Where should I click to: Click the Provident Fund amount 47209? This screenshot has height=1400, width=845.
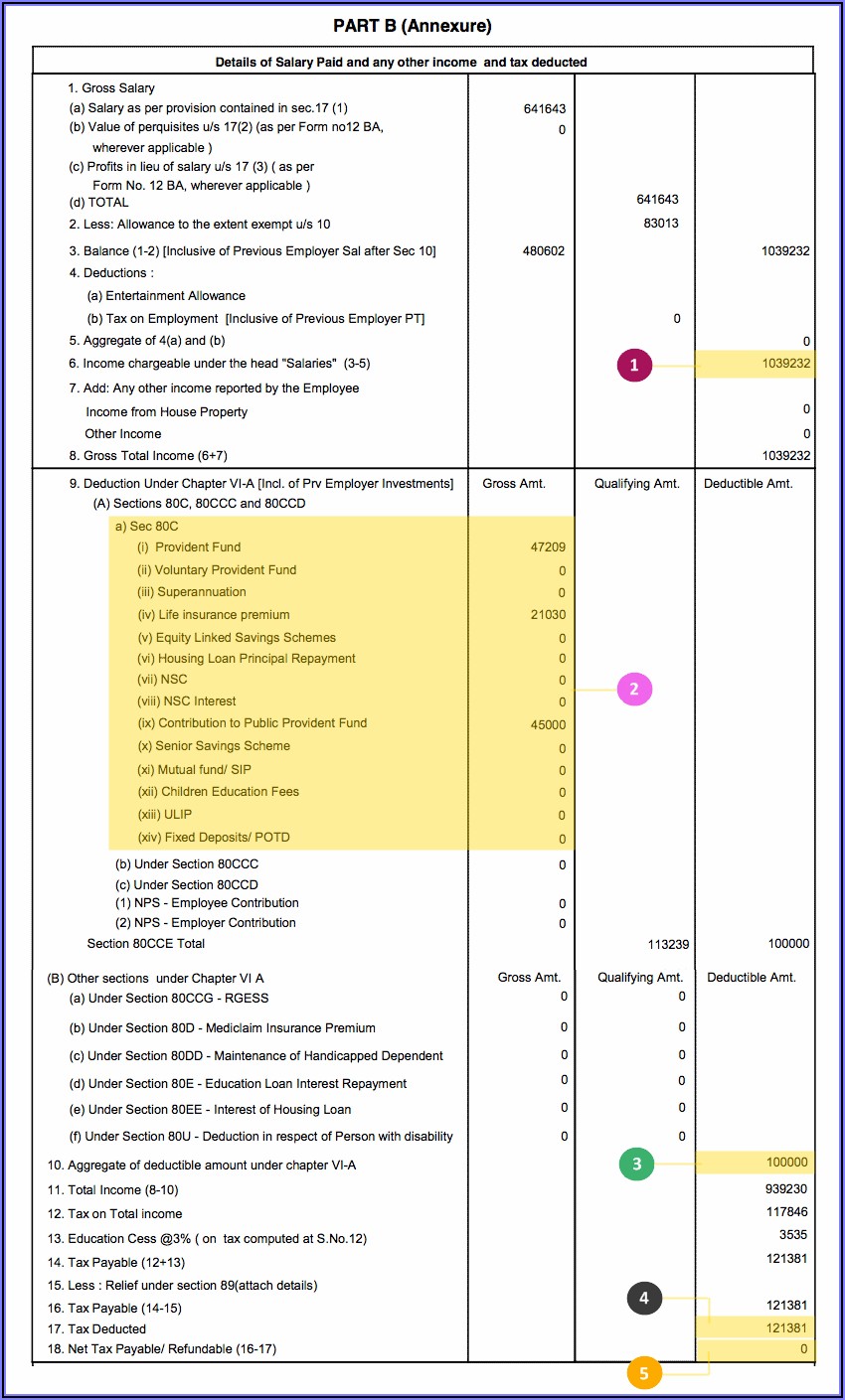coord(548,547)
